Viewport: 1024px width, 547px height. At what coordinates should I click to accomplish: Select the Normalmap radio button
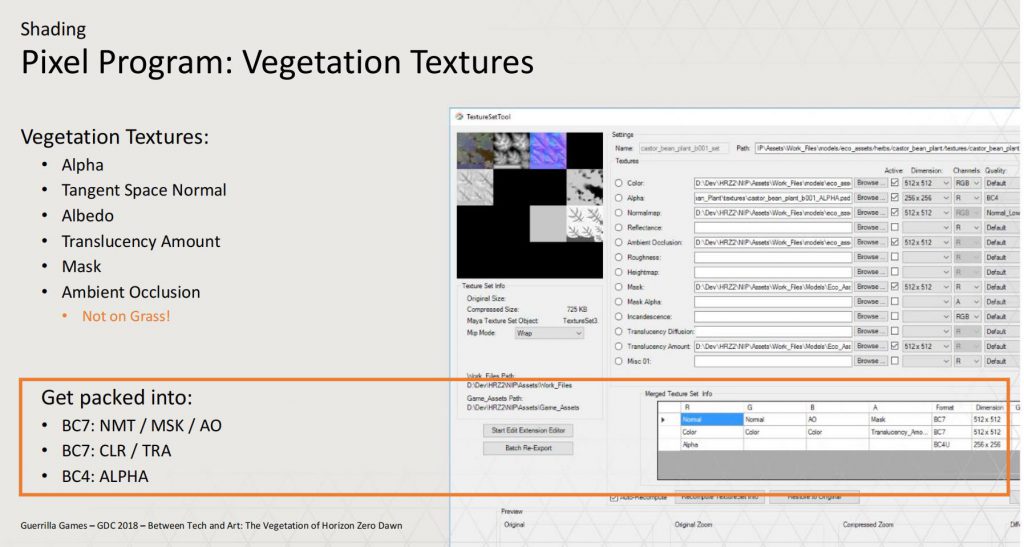620,213
